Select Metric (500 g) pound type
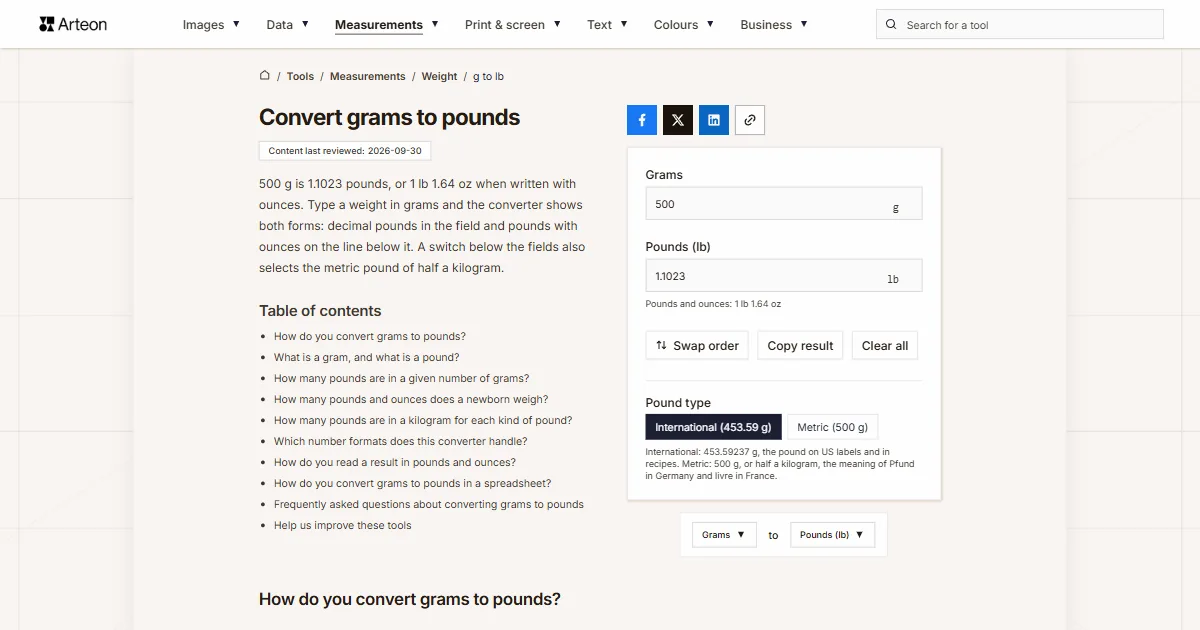Screen dimensions: 1200x630 coord(833,427)
